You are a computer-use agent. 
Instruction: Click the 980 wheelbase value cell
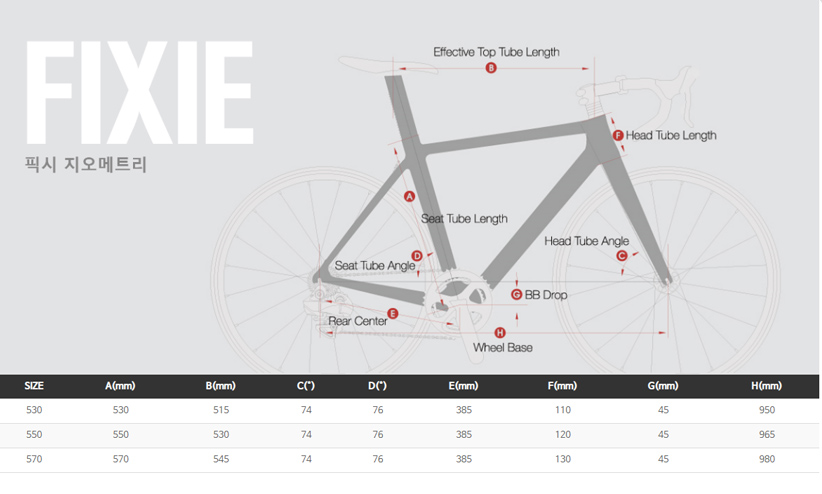766,459
